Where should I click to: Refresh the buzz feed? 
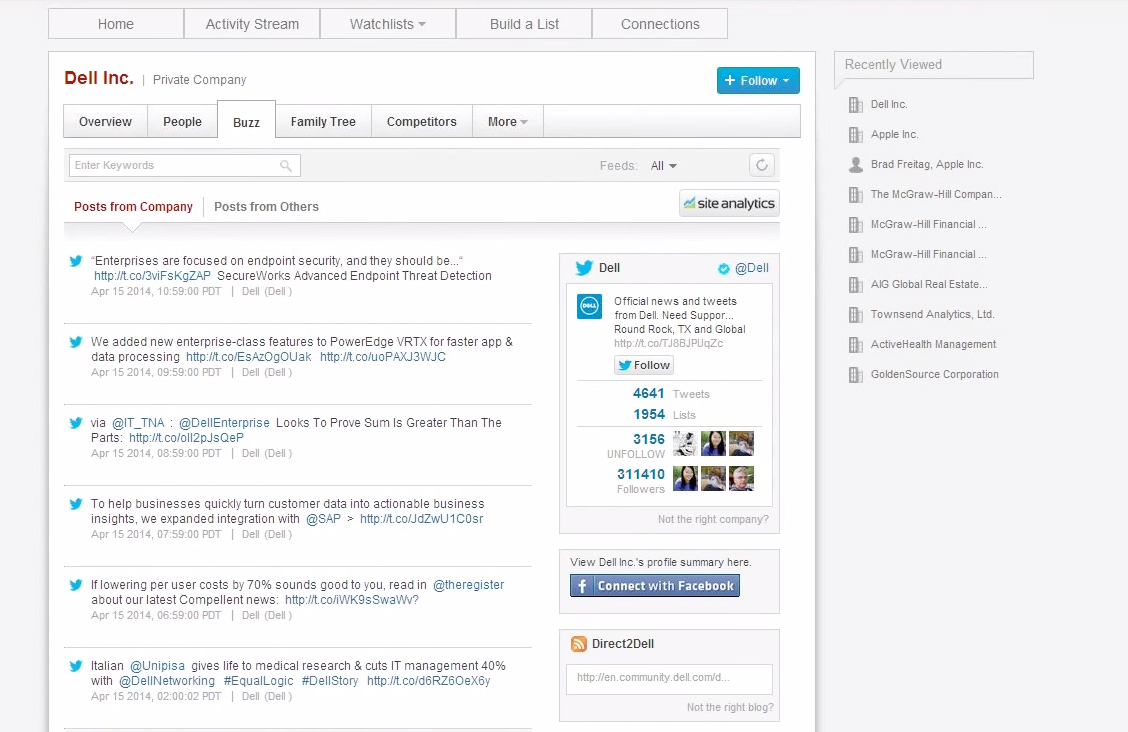pos(761,165)
